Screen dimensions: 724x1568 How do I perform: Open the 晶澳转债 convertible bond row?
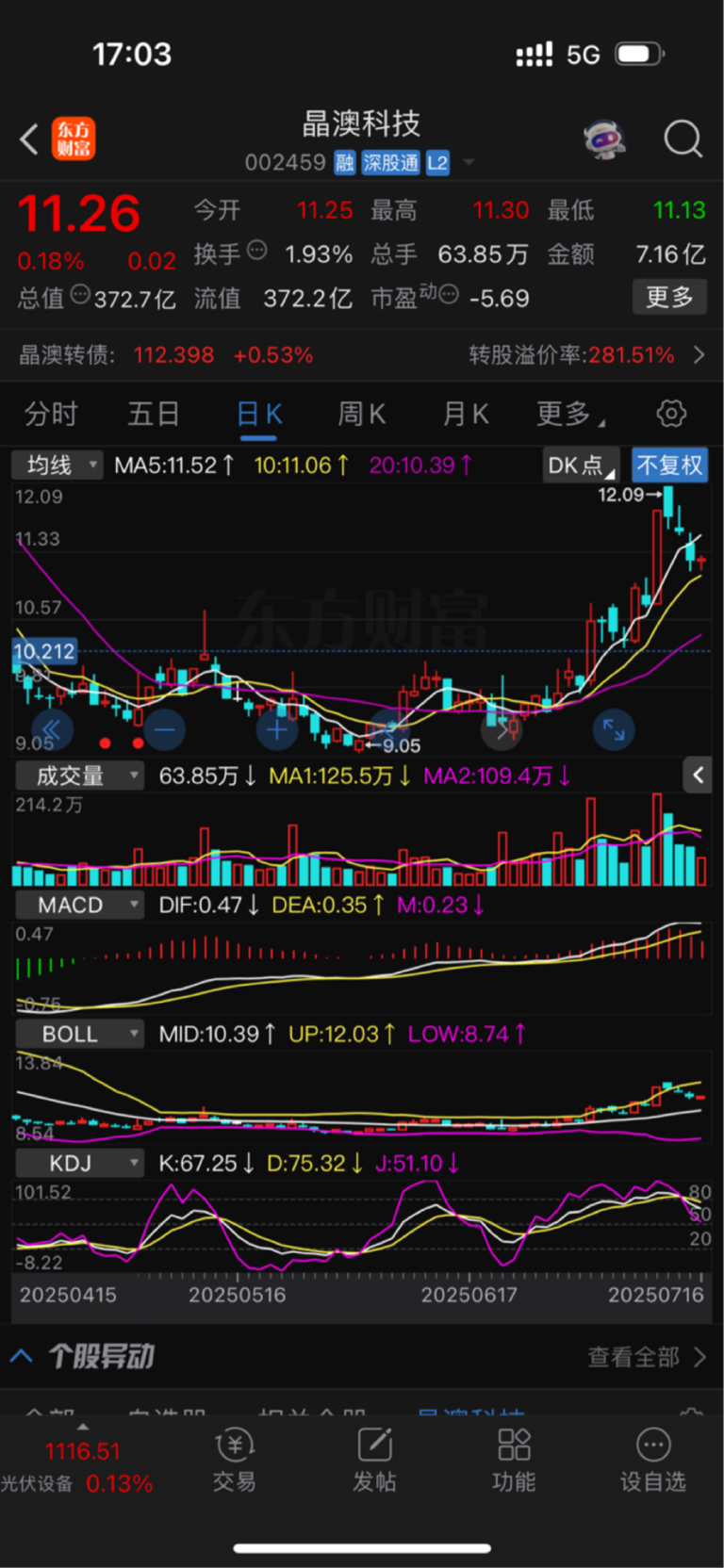(x=362, y=355)
